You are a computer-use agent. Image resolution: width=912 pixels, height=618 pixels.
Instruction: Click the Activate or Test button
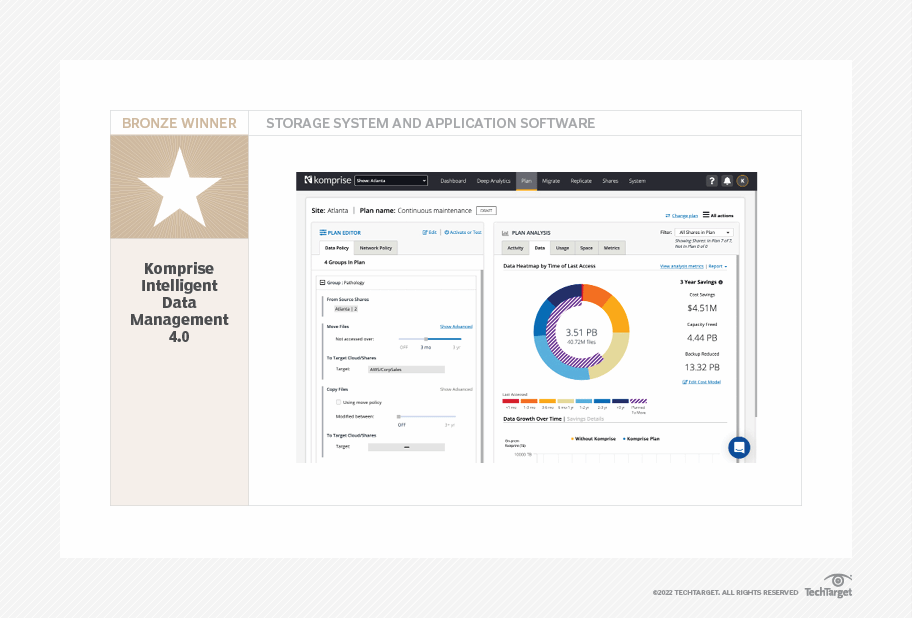click(462, 232)
